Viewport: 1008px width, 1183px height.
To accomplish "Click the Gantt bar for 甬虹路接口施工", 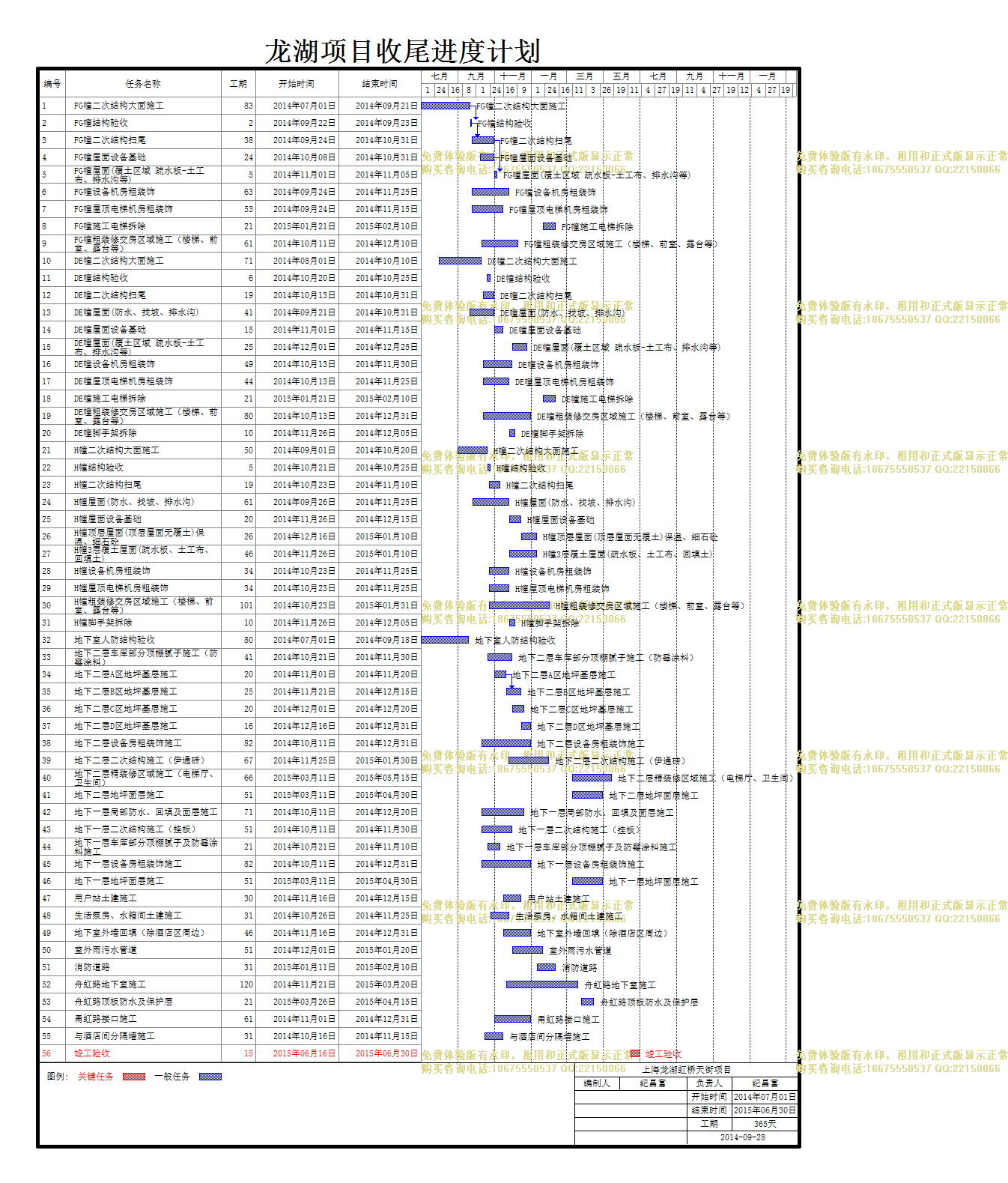I will tap(513, 1019).
